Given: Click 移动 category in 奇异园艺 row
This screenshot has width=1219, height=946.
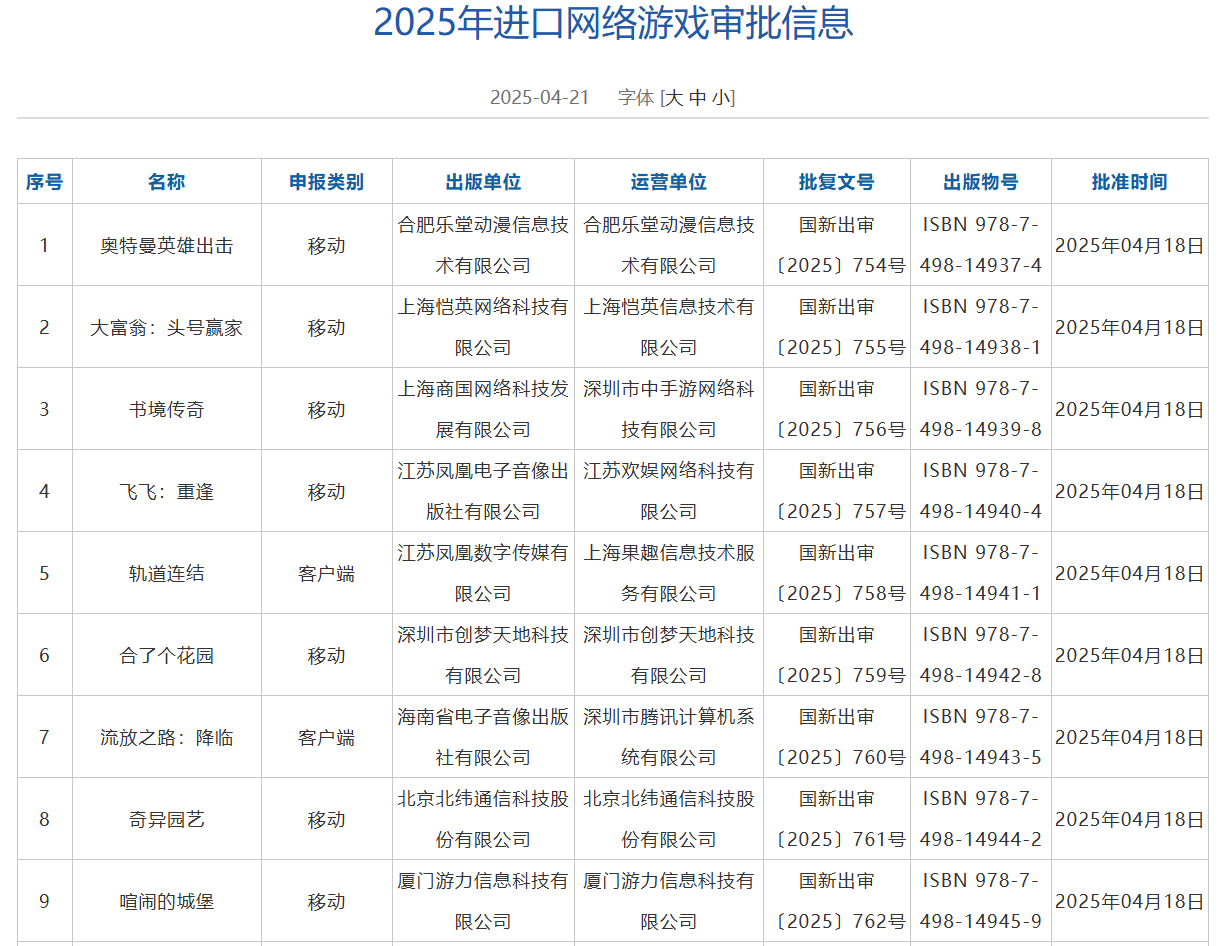Looking at the screenshot, I should [327, 819].
